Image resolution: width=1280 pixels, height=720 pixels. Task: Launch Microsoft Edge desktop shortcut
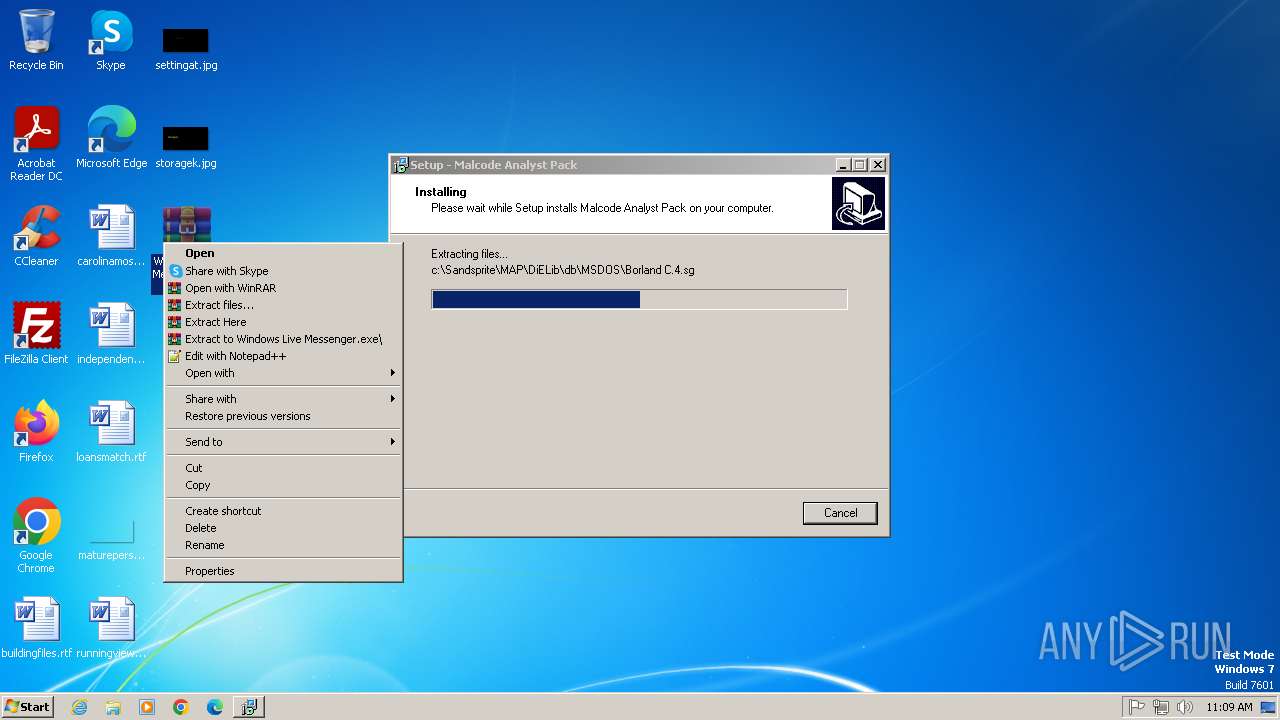[111, 138]
